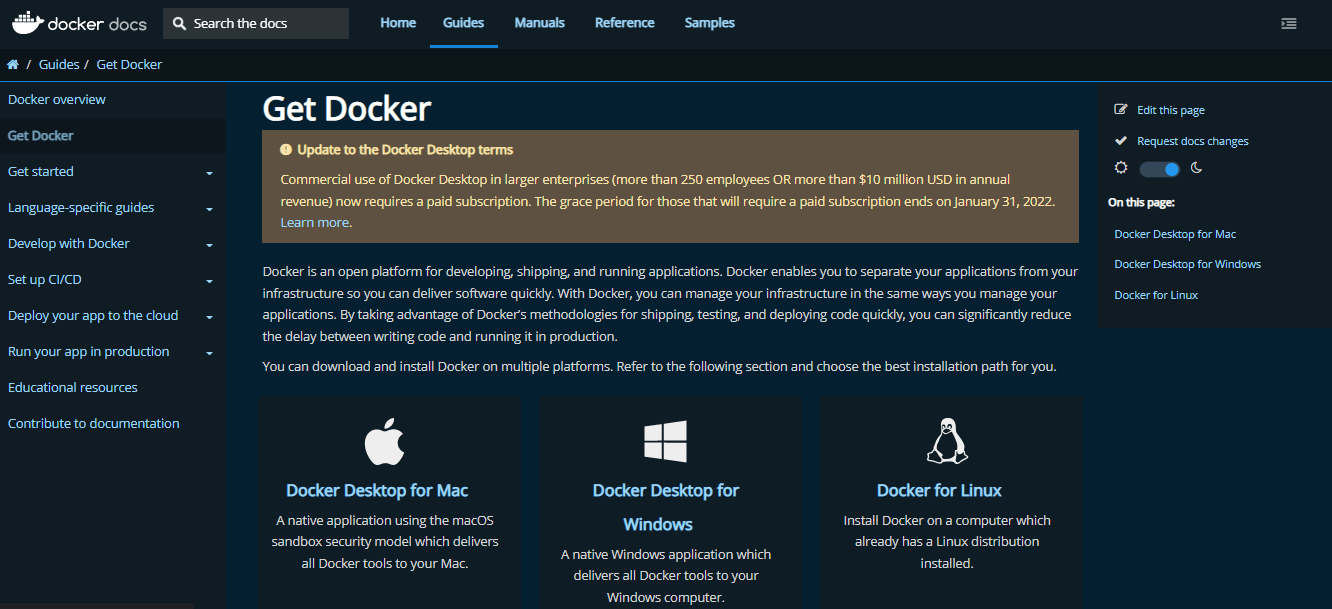Select Get Docker in sidebar
This screenshot has height=609, width=1332.
pos(41,136)
